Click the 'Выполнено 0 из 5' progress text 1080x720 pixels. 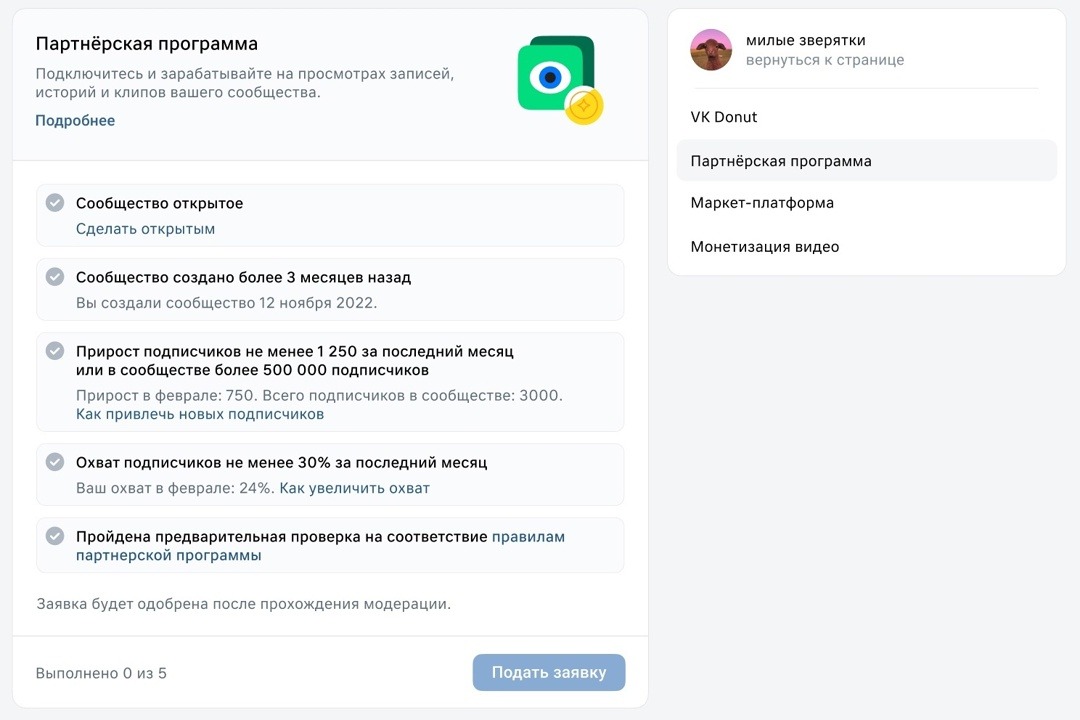[100, 672]
